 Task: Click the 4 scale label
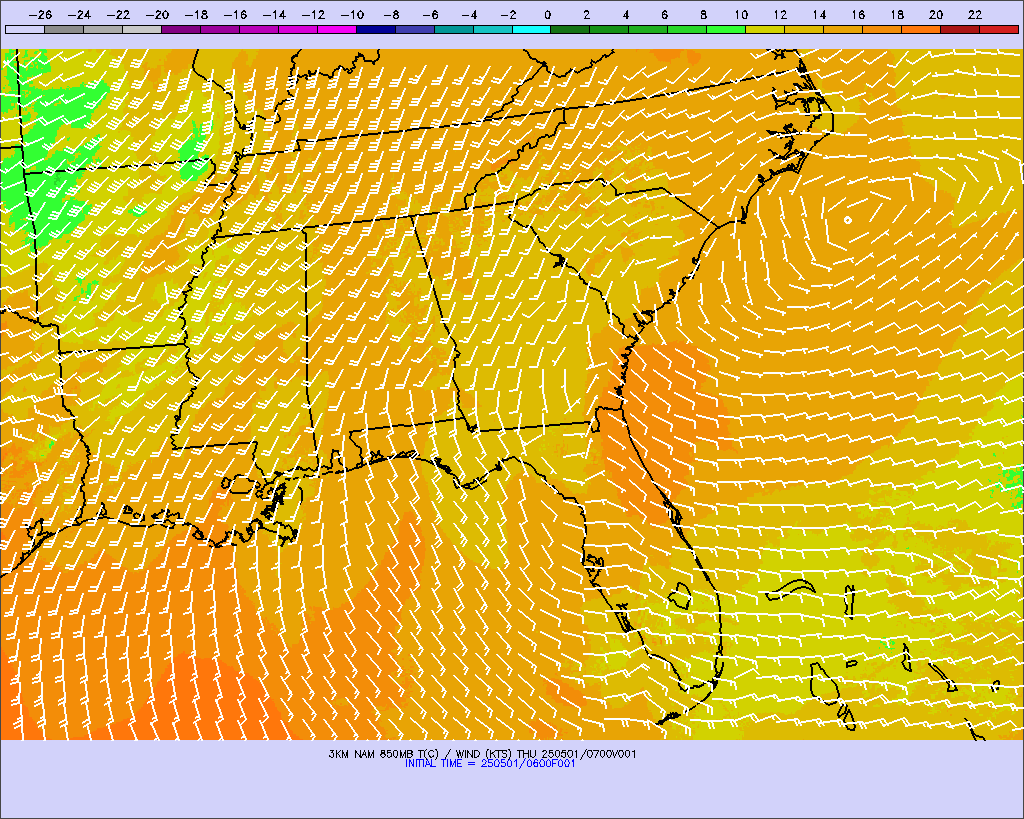coord(626,15)
